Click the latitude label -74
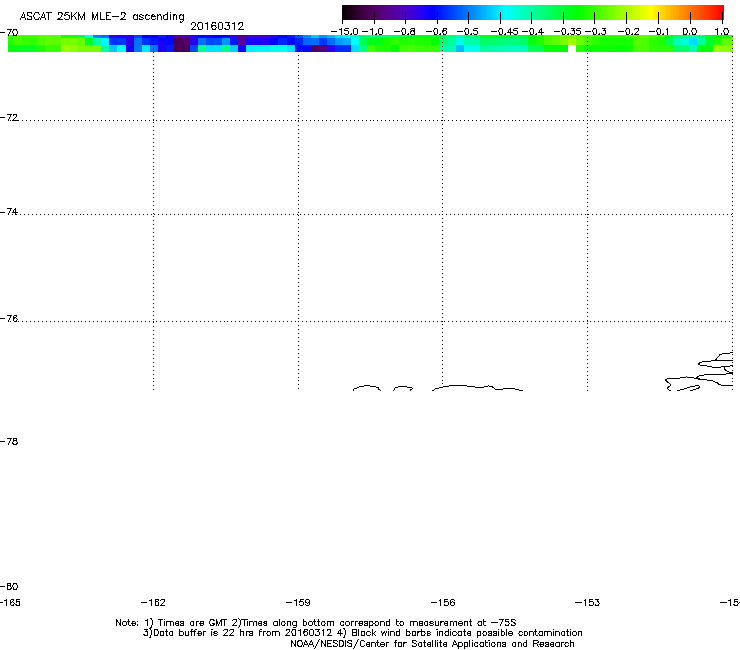This screenshot has height=650, width=740. point(9,212)
